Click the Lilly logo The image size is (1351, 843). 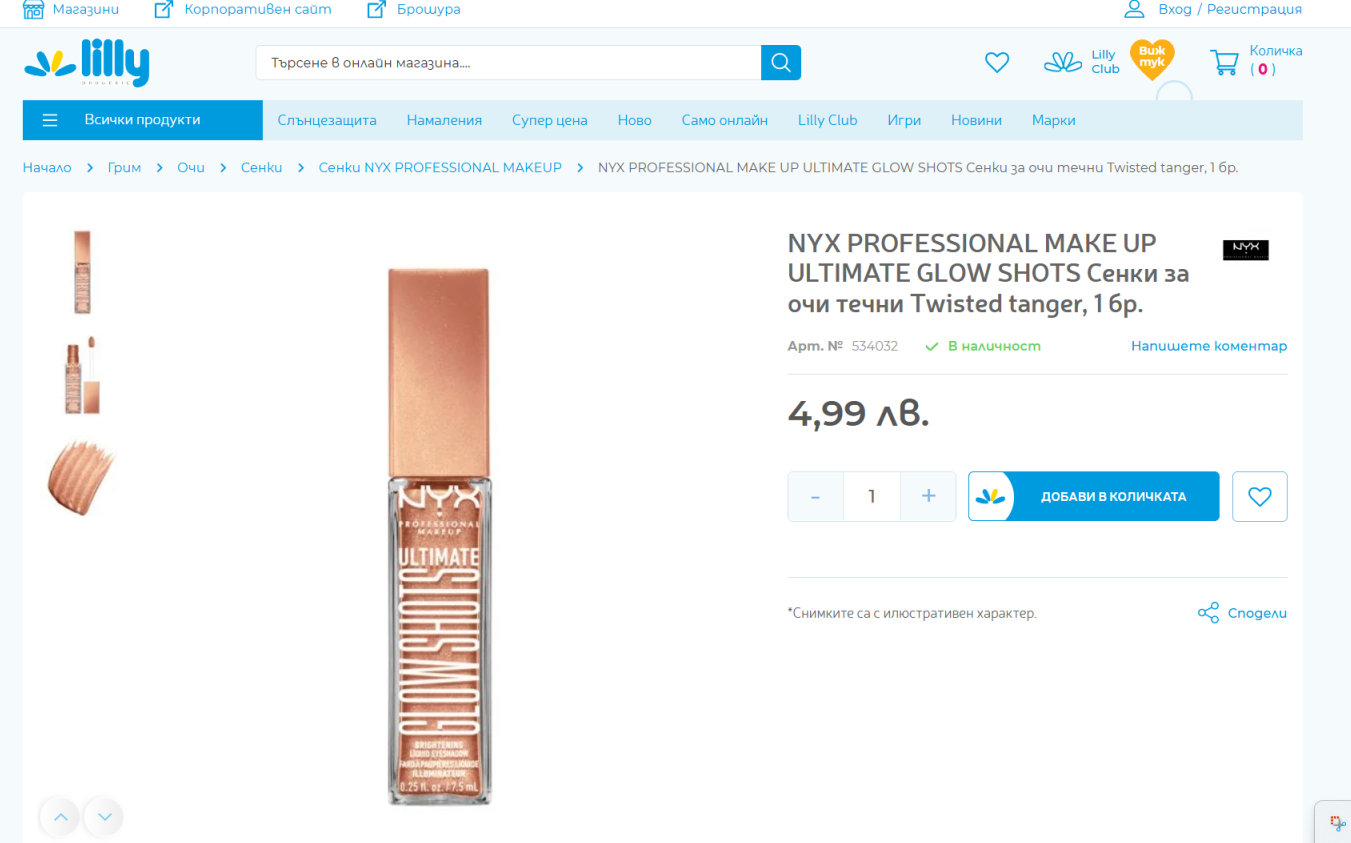click(x=86, y=63)
